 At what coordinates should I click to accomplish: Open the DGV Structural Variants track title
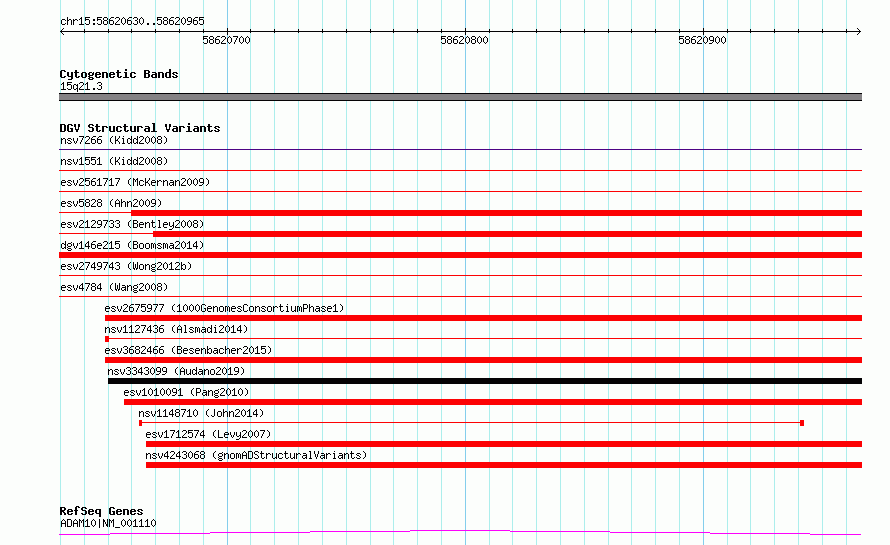140,128
